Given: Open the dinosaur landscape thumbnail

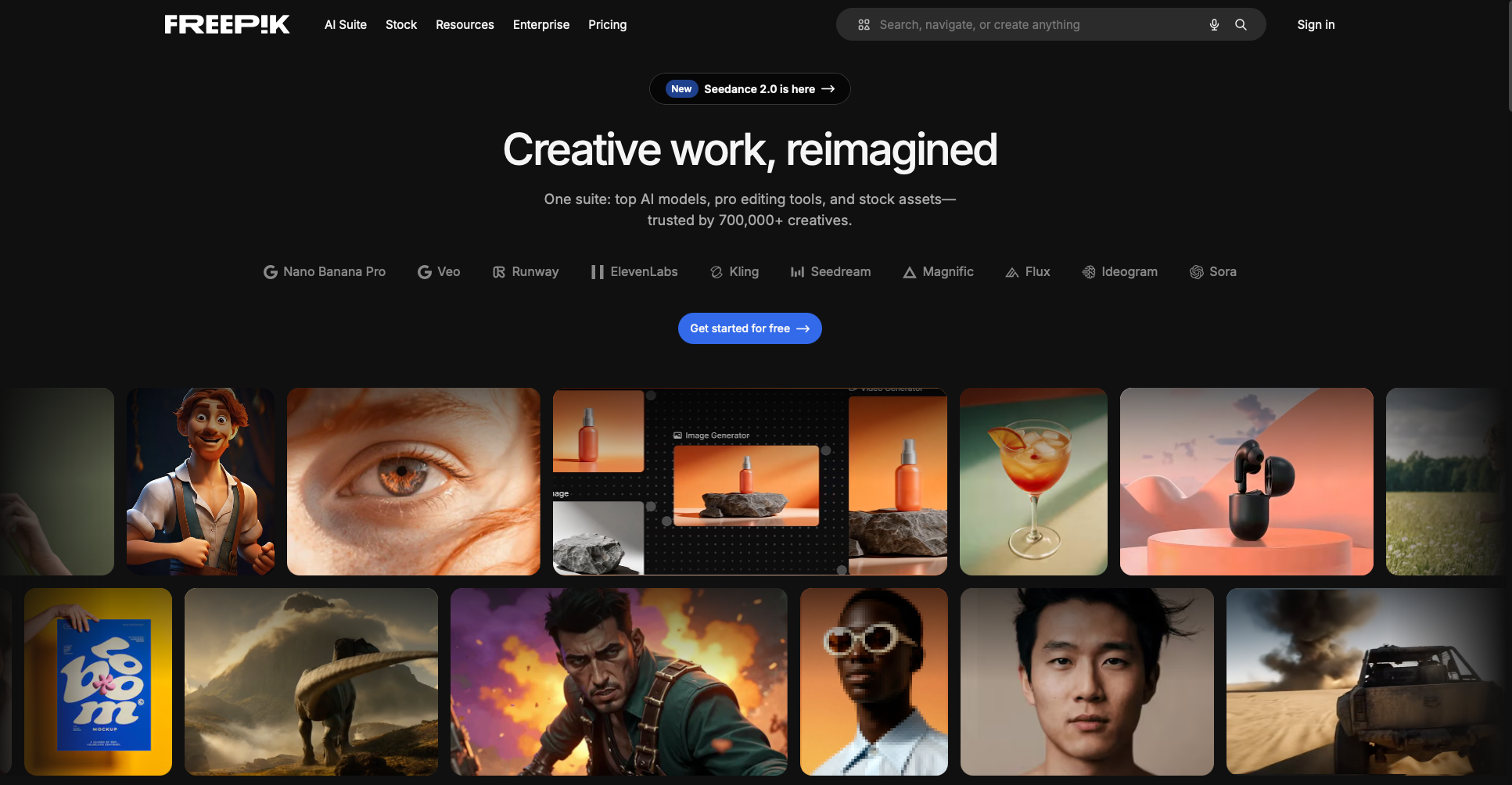Looking at the screenshot, I should click(x=311, y=682).
